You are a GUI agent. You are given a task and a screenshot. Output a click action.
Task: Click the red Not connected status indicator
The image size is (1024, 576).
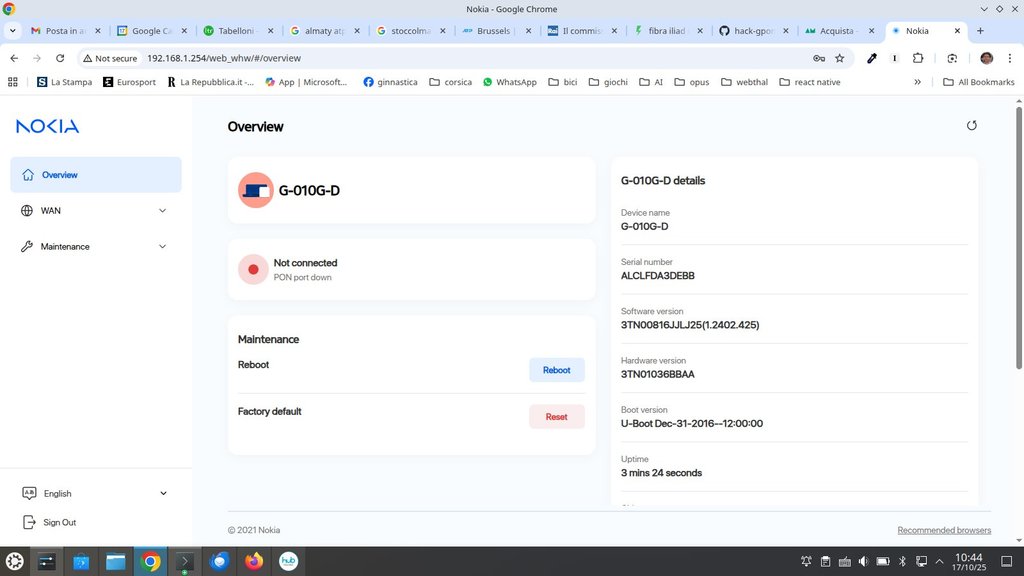point(253,269)
